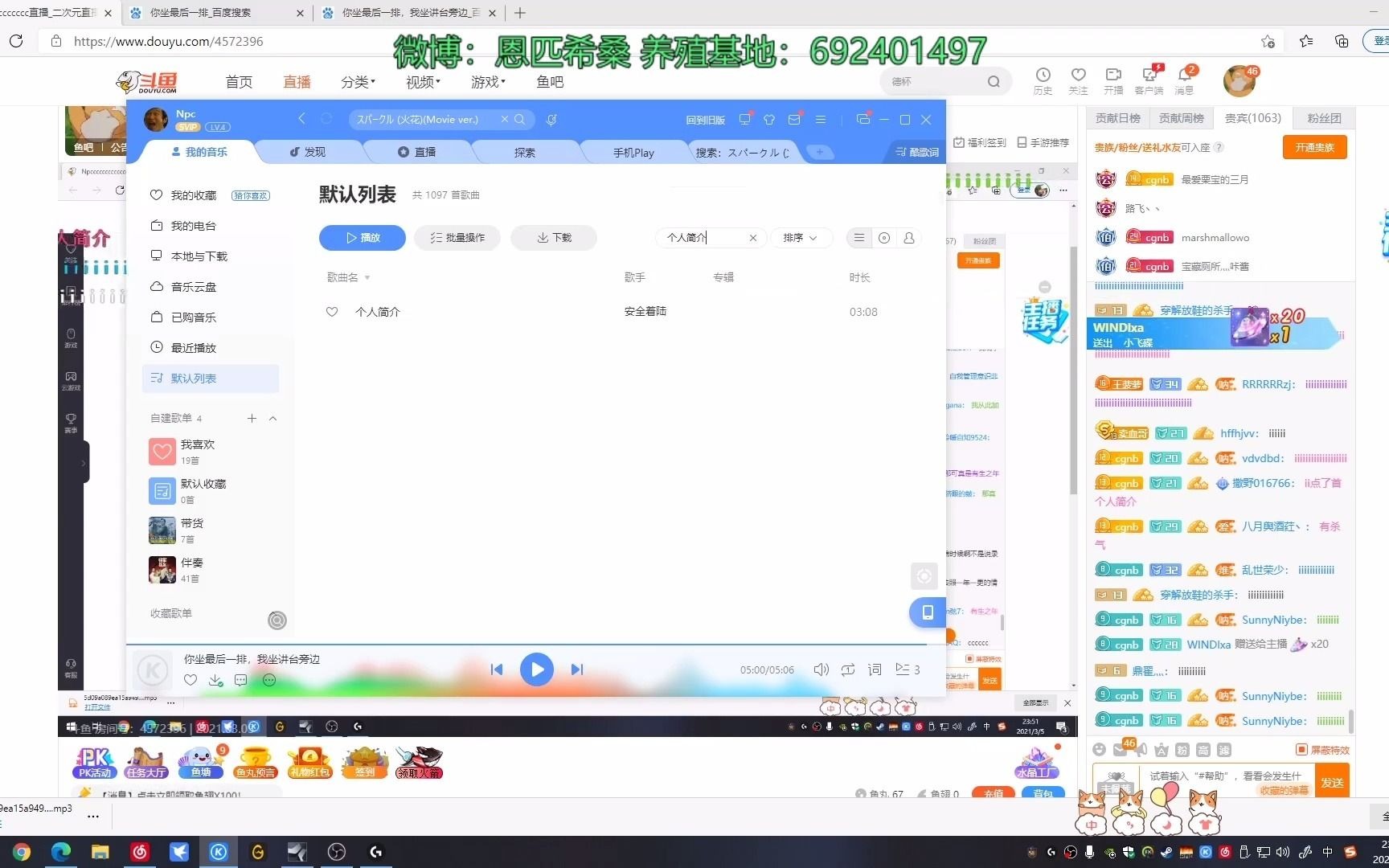Image resolution: width=1389 pixels, height=868 pixels.
Task: Click 回到旧版 to return to old version
Action: coord(705,120)
